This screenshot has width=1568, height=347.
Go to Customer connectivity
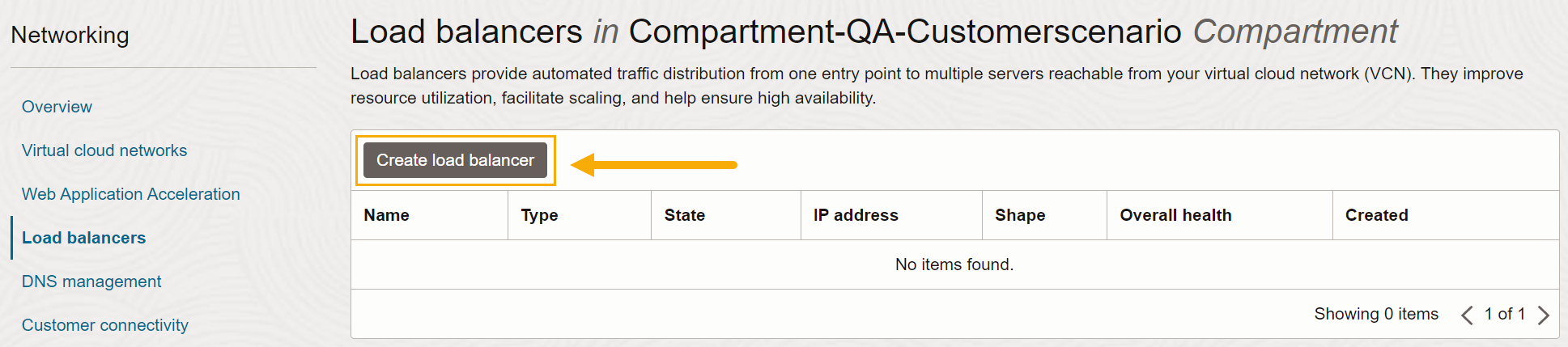[105, 325]
